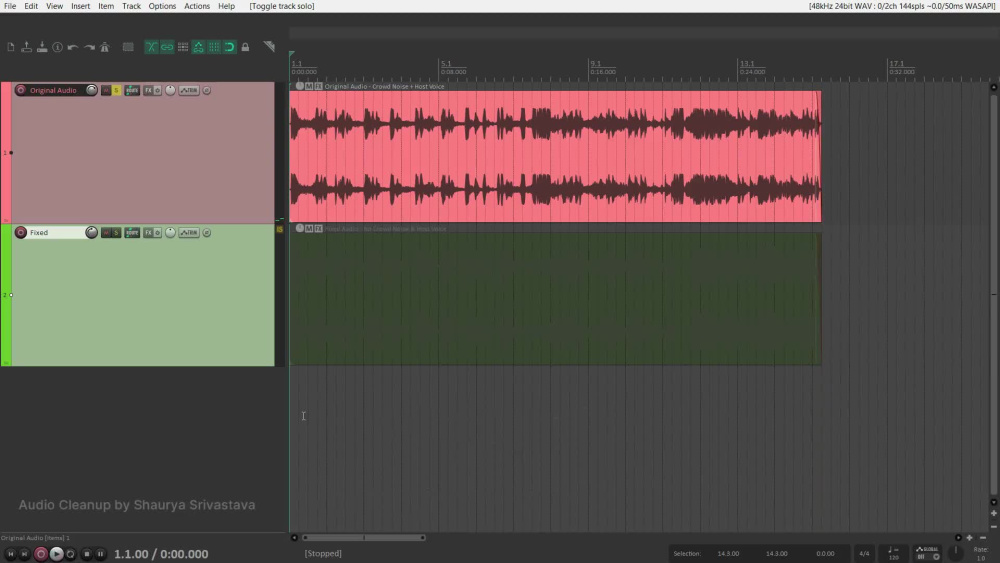Toggle snap magnet toolbar icon

pos(230,47)
